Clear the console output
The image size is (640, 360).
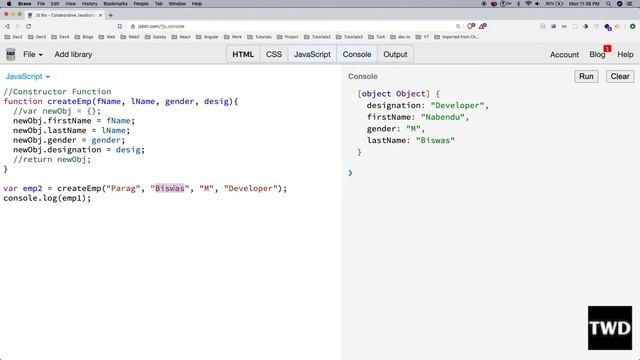(x=620, y=76)
